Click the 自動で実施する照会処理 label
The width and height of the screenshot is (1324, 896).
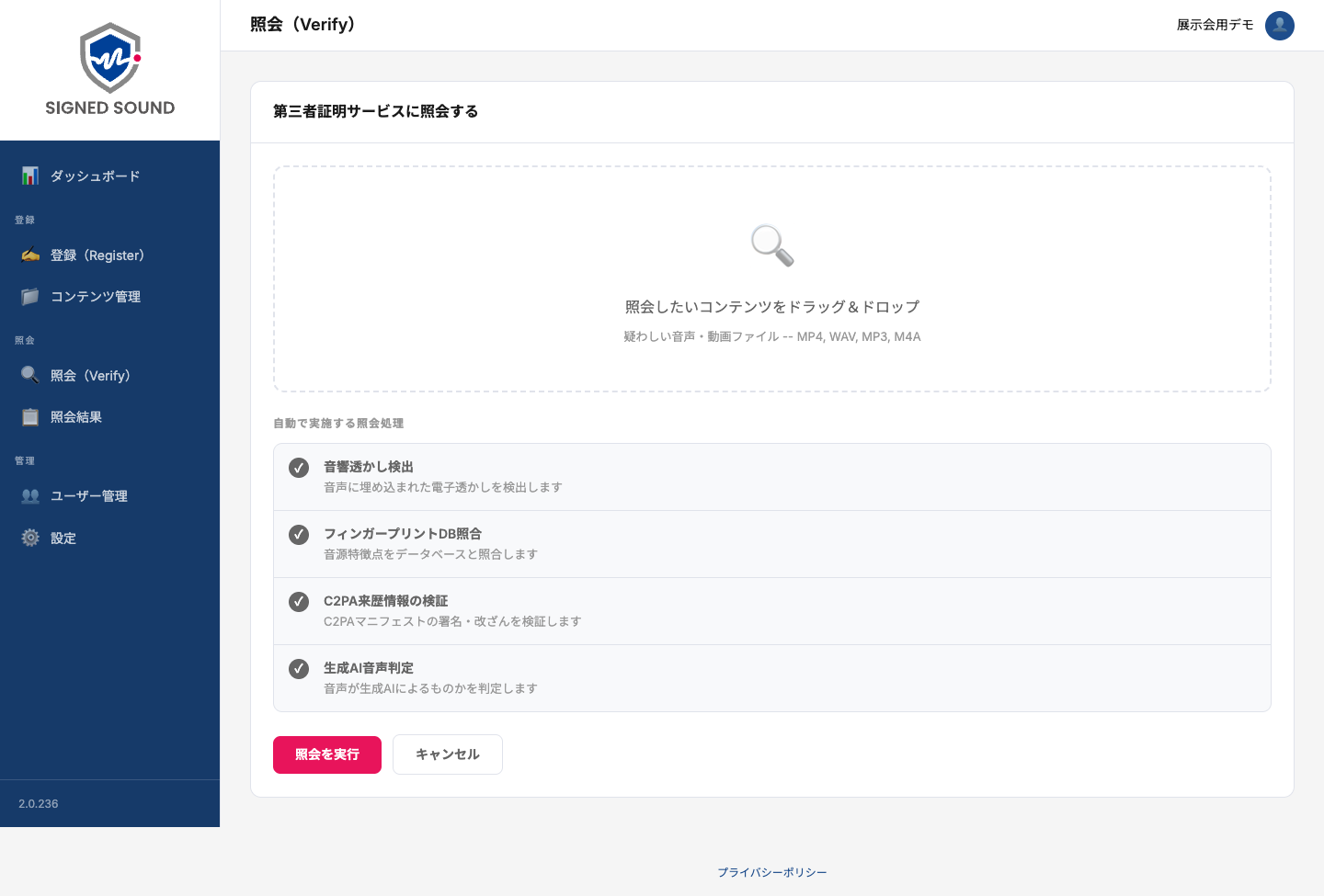pos(338,424)
